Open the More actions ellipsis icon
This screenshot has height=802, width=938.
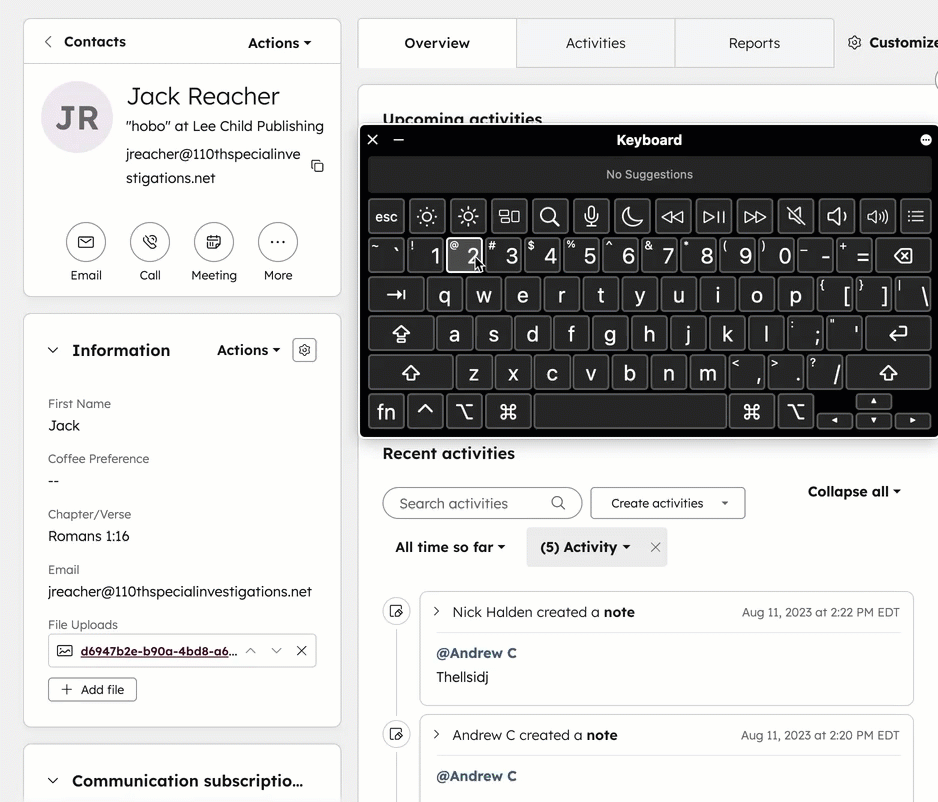[278, 242]
